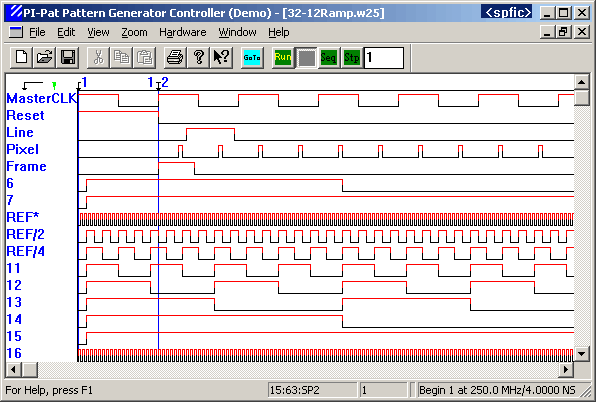This screenshot has width=596, height=402.
Task: Start the pattern with Run button
Action: 283,58
